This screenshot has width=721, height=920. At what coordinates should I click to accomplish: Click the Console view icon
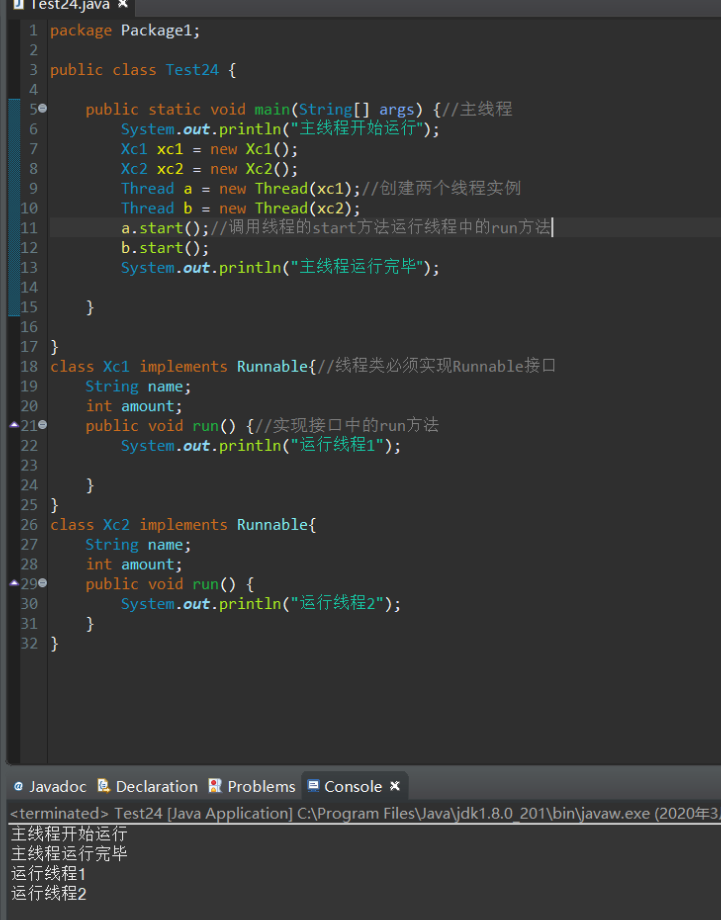[x=313, y=786]
